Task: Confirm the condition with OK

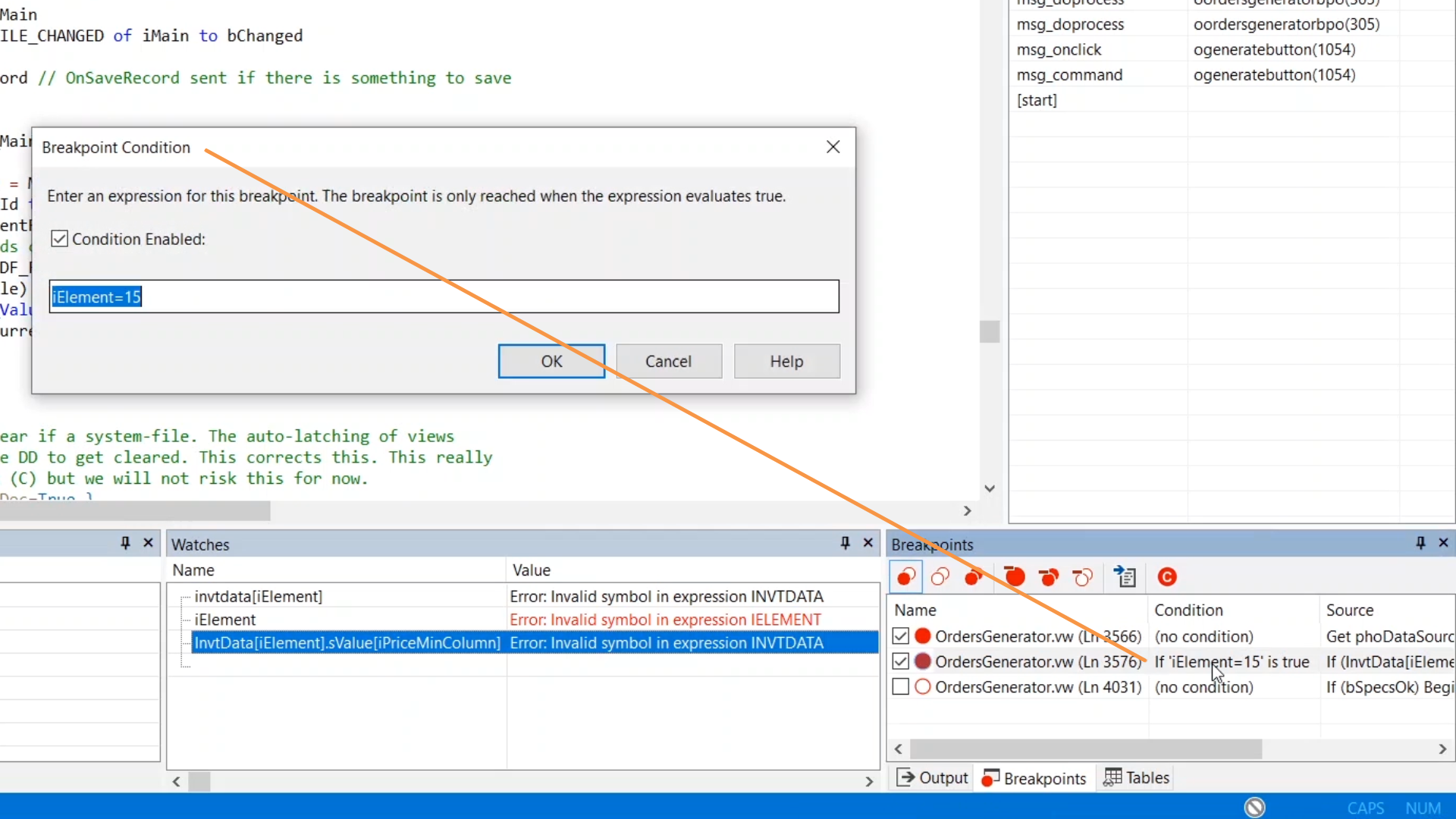Action: [551, 362]
